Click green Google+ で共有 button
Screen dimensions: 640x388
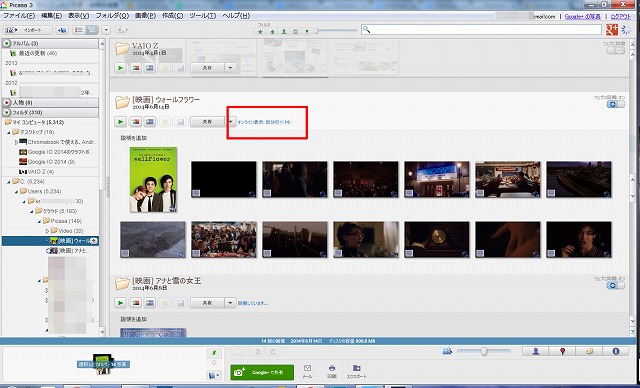(262, 372)
